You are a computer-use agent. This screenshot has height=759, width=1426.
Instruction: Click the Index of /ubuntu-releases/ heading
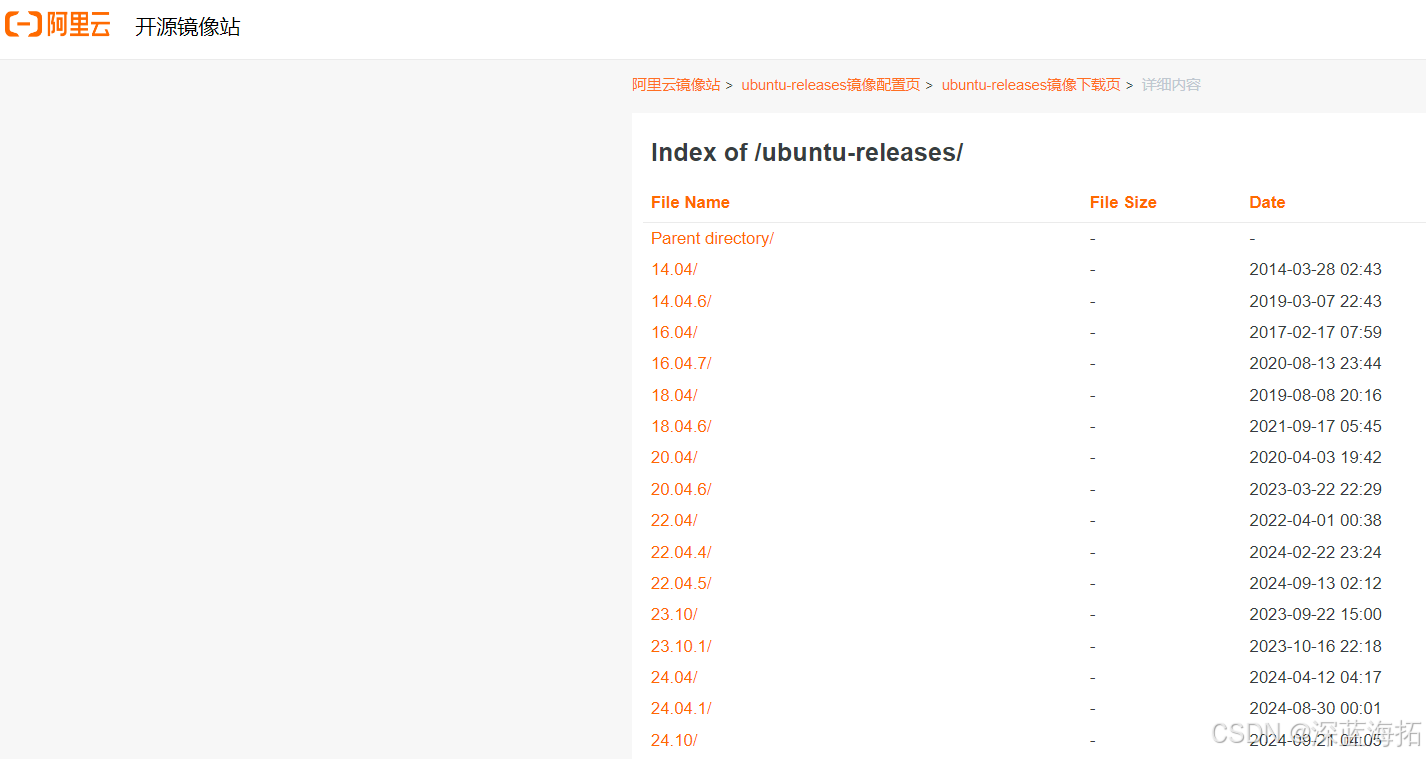click(x=807, y=152)
